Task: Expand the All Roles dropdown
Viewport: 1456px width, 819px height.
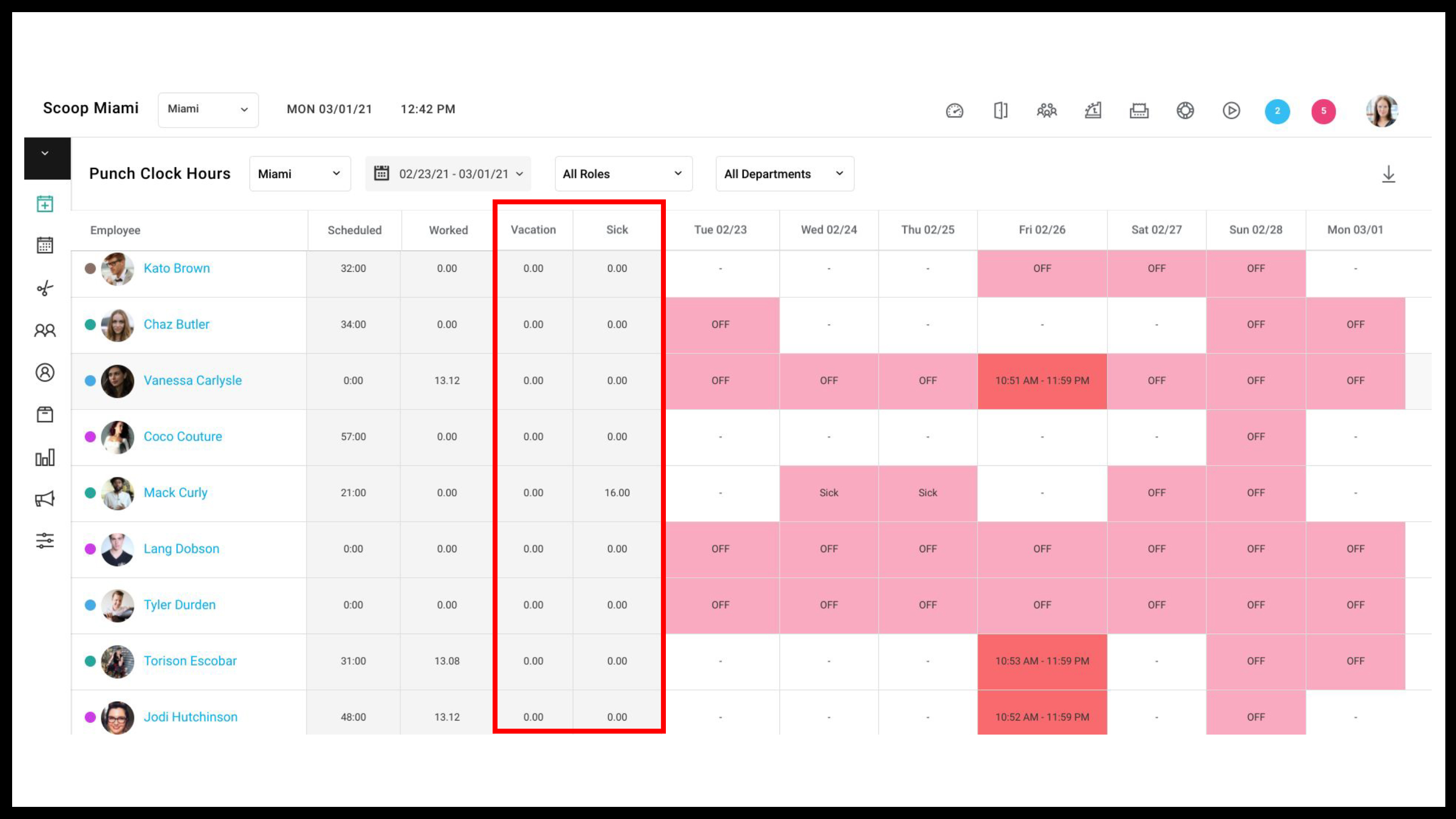Action: pos(624,174)
